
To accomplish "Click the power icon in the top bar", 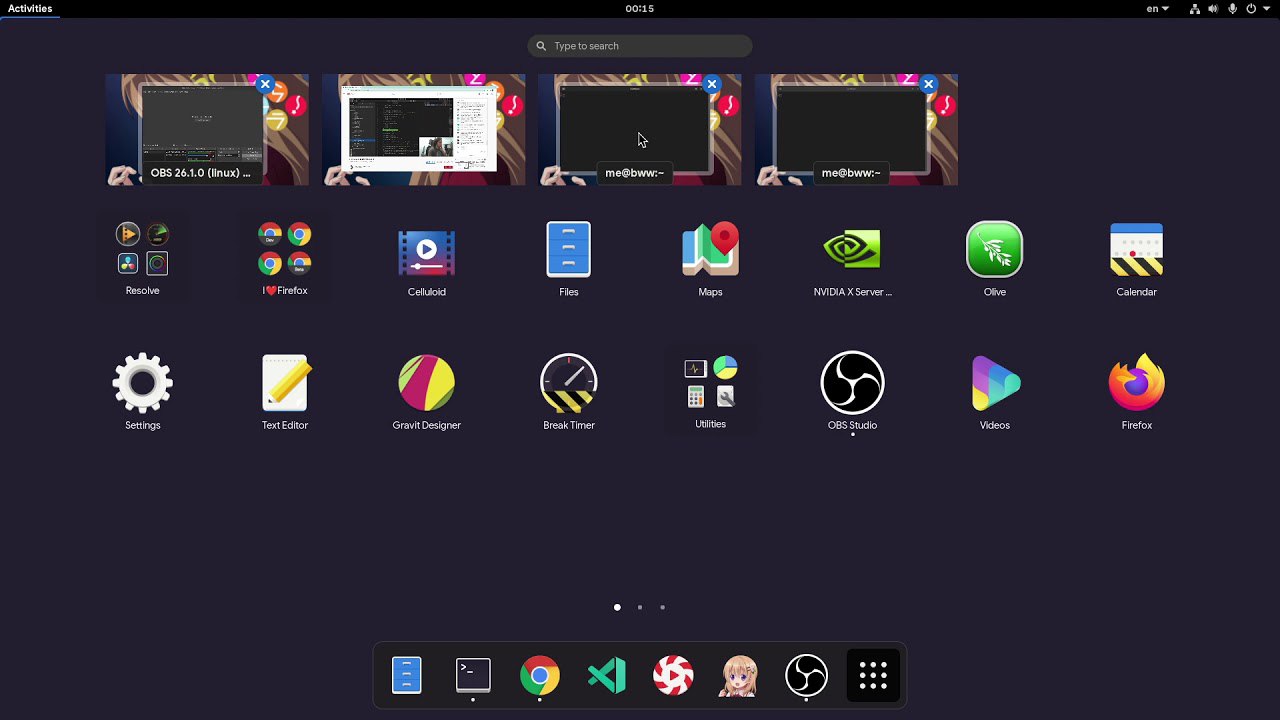I will point(1251,8).
